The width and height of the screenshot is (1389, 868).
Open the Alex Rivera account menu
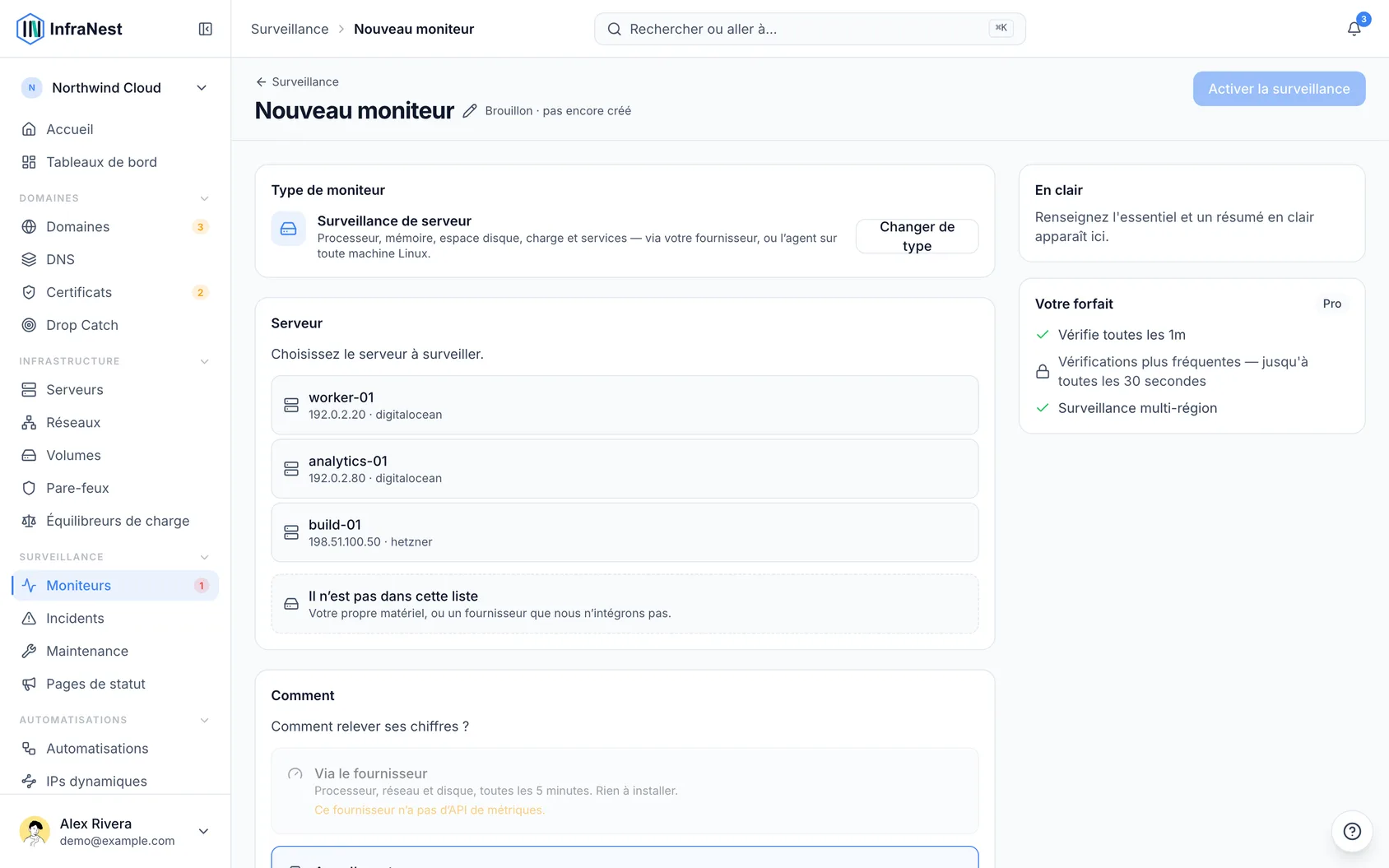115,831
